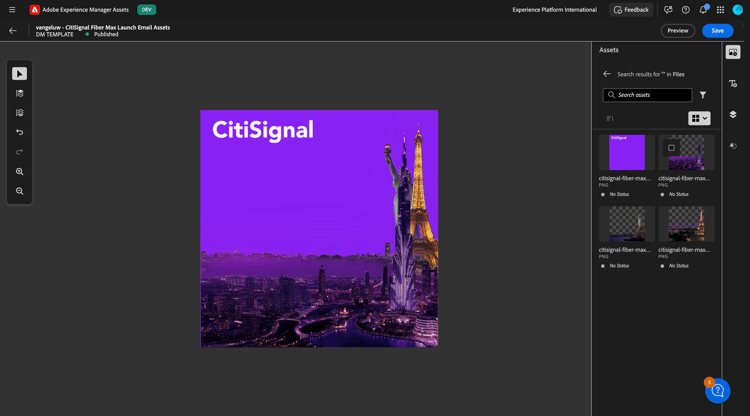Select the purple city skyline asset thumbnail

[x=686, y=152]
